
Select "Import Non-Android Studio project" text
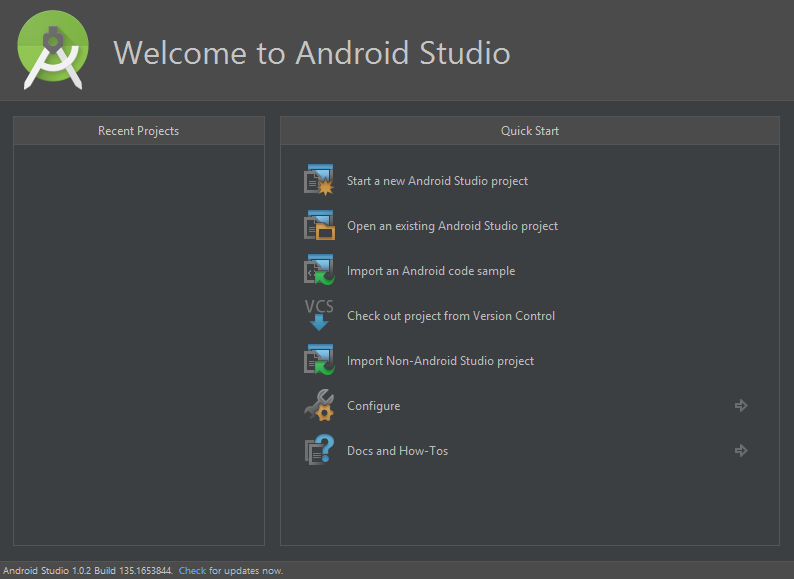coord(440,361)
